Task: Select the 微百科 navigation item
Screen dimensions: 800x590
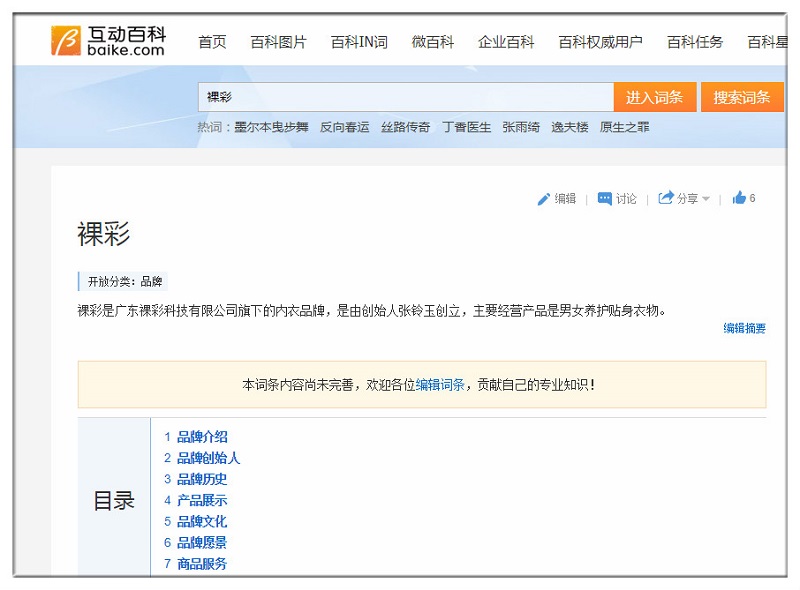Action: (432, 42)
